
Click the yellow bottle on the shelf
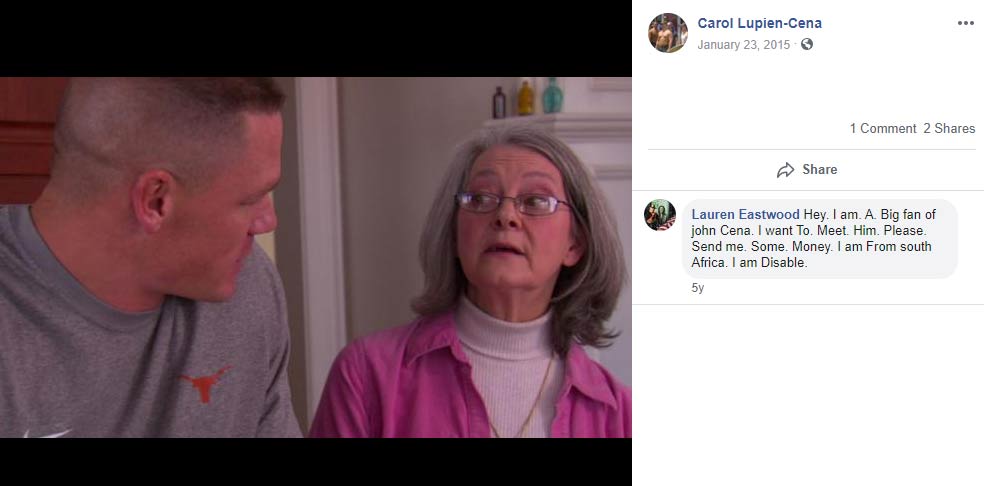coord(525,98)
